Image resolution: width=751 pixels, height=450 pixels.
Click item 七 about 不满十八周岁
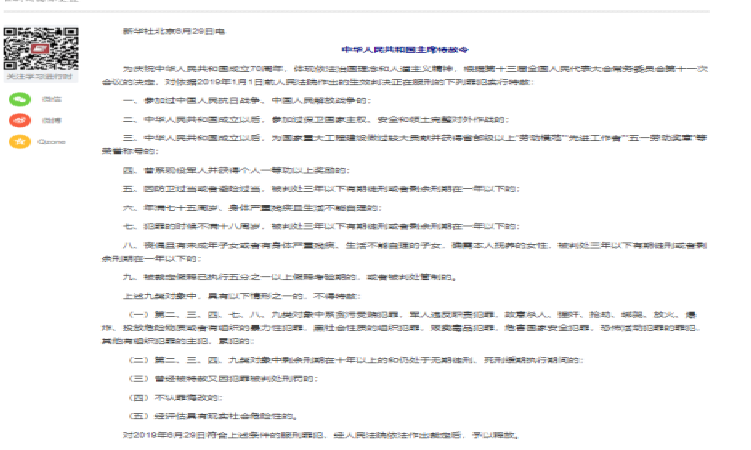tap(321, 226)
